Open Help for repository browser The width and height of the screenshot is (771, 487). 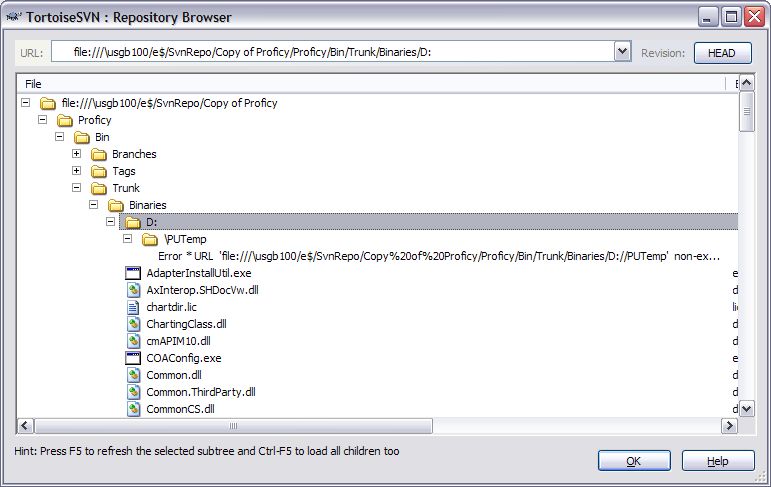(x=718, y=461)
